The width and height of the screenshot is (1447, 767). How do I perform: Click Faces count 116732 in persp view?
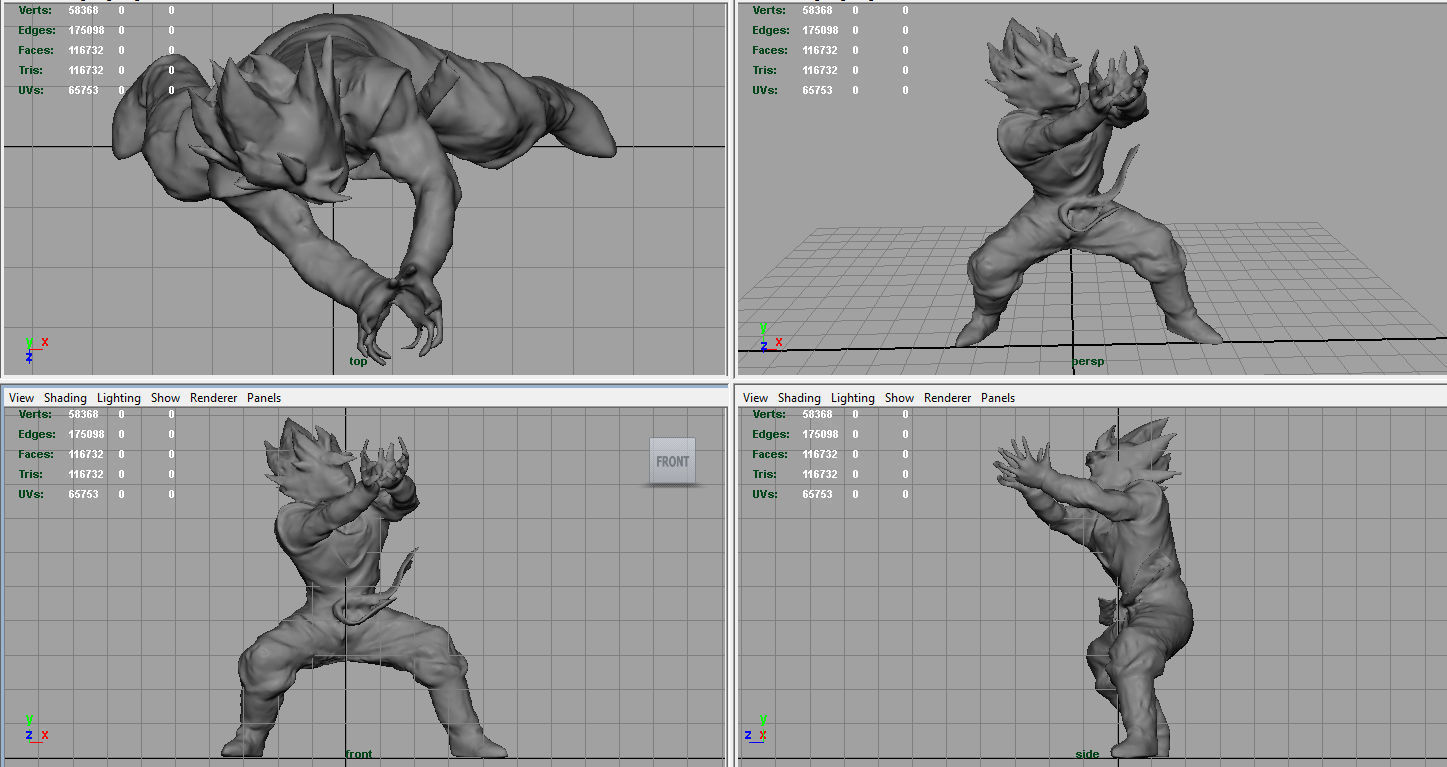point(820,50)
